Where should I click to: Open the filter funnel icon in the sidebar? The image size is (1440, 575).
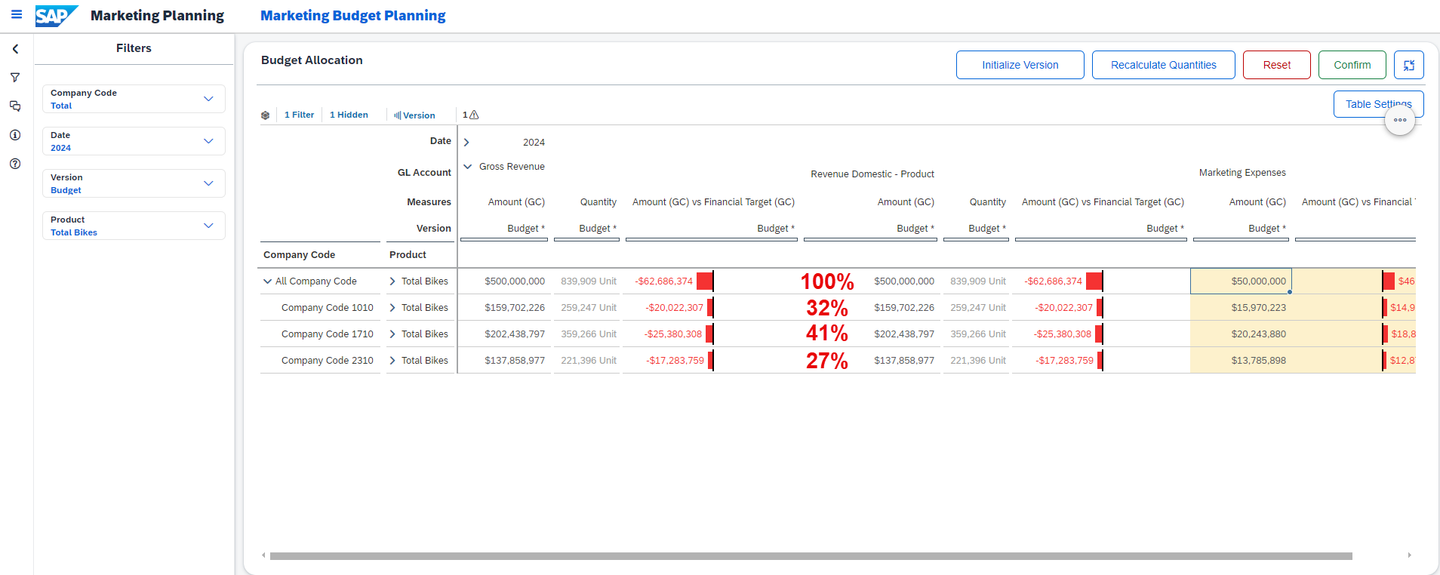pyautogui.click(x=15, y=77)
